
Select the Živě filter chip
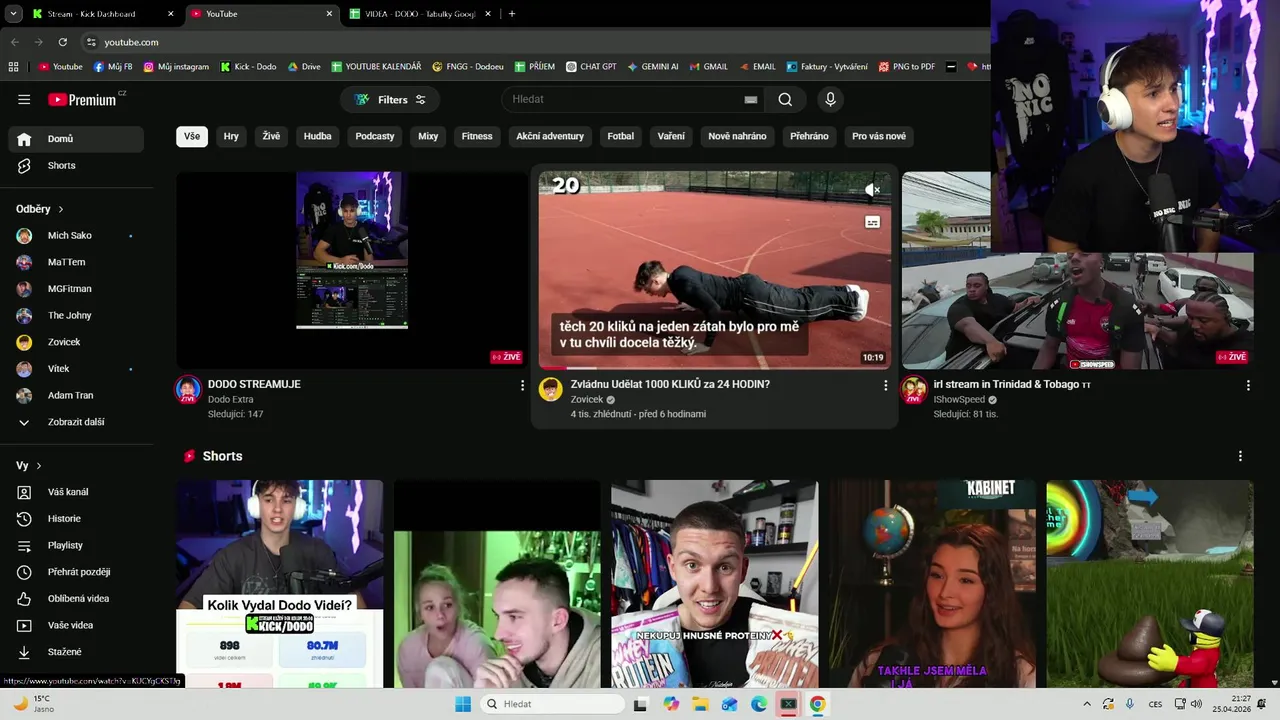[x=272, y=136]
